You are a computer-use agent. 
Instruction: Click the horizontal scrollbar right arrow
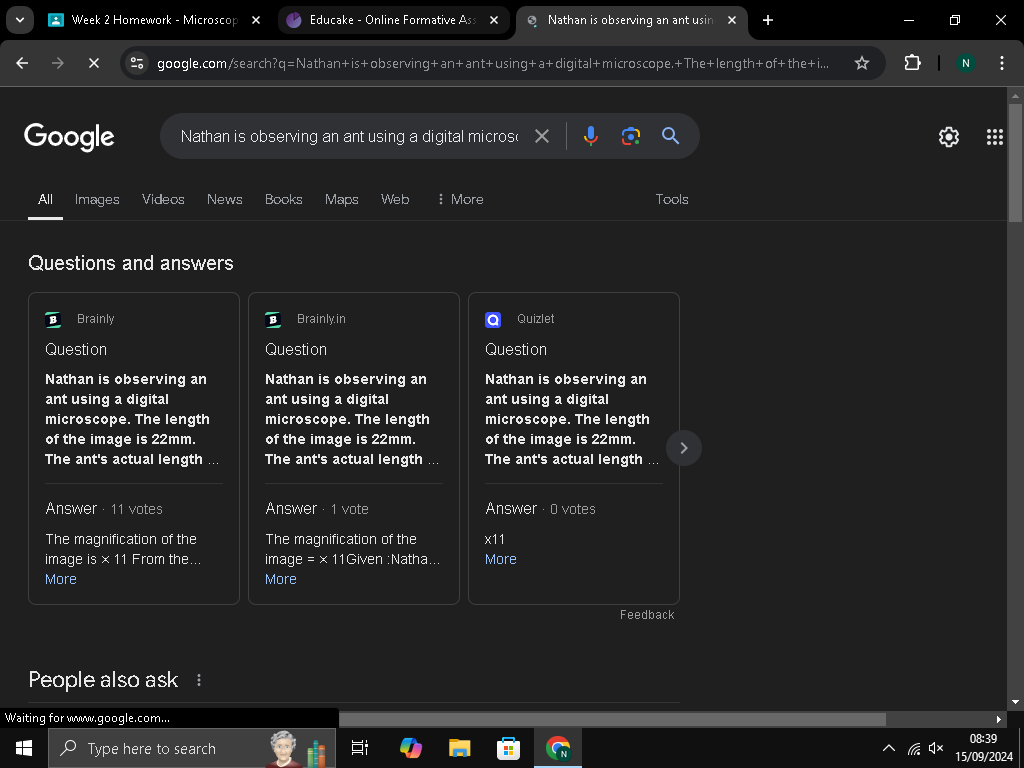[999, 719]
